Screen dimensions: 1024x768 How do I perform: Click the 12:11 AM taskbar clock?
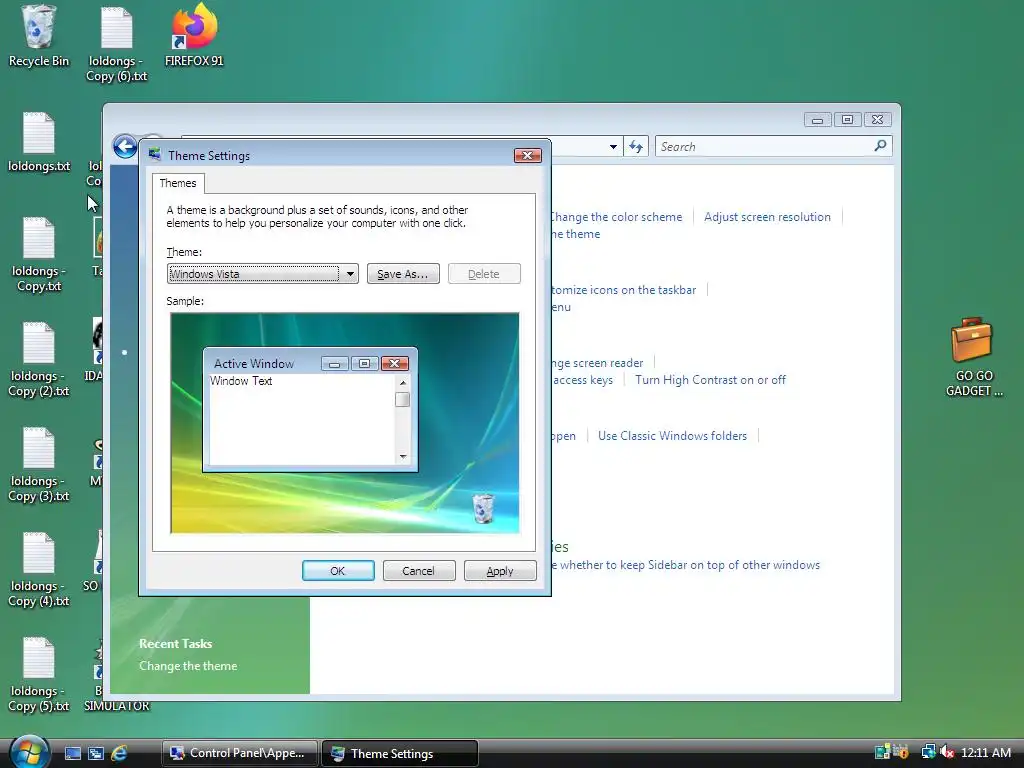985,752
